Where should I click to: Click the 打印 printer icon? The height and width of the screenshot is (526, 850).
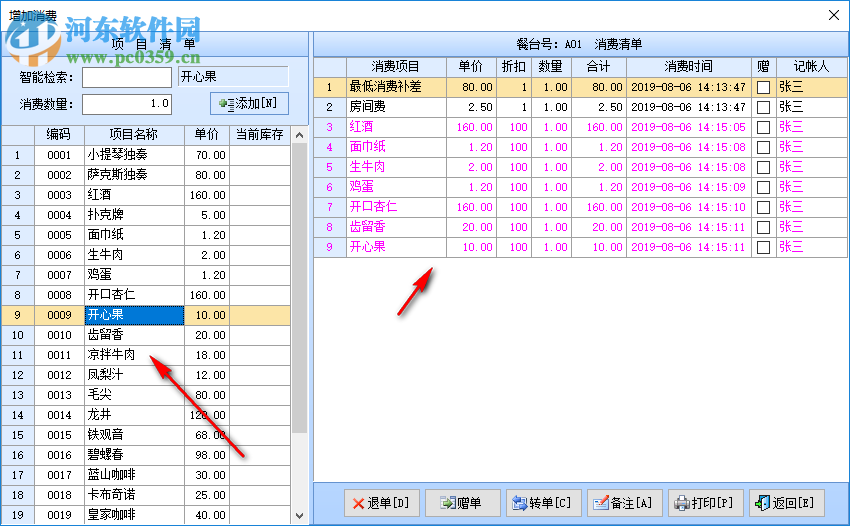(x=681, y=503)
